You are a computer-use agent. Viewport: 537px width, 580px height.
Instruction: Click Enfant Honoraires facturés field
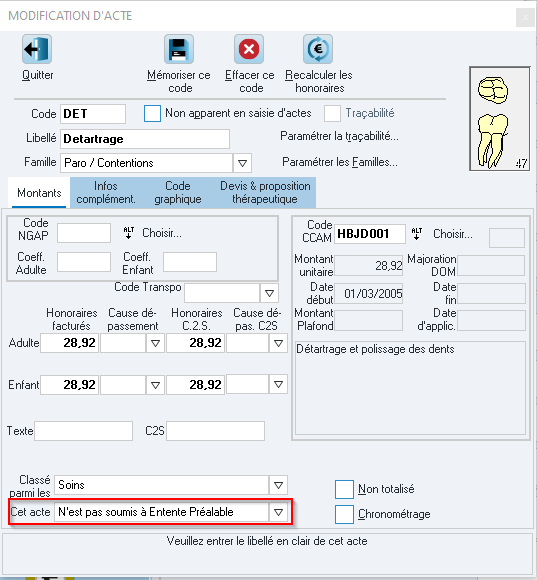[x=70, y=385]
